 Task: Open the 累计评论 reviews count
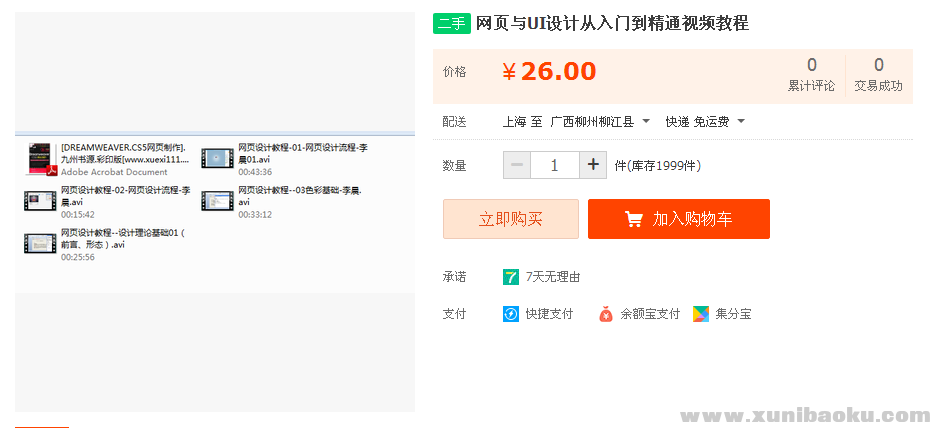tap(811, 75)
